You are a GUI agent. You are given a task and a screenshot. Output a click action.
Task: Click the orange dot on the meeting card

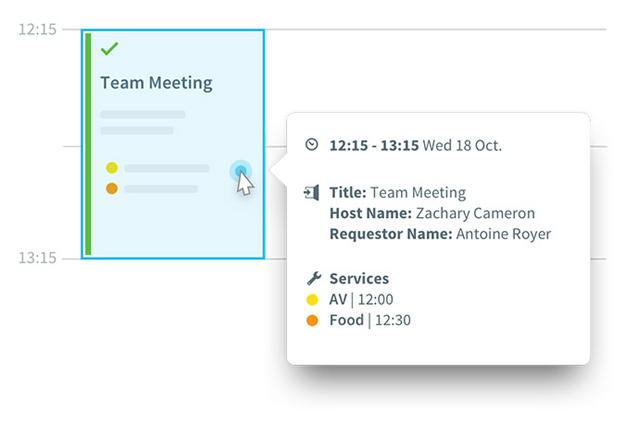112,188
